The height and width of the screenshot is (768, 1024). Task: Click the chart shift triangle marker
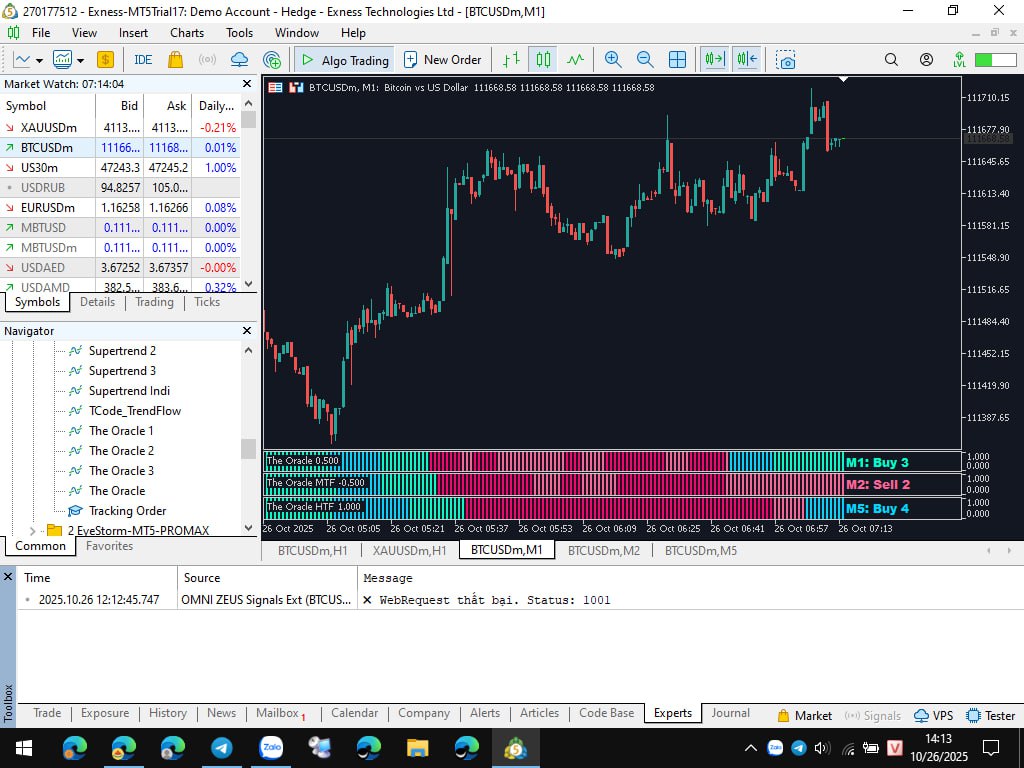coord(844,79)
